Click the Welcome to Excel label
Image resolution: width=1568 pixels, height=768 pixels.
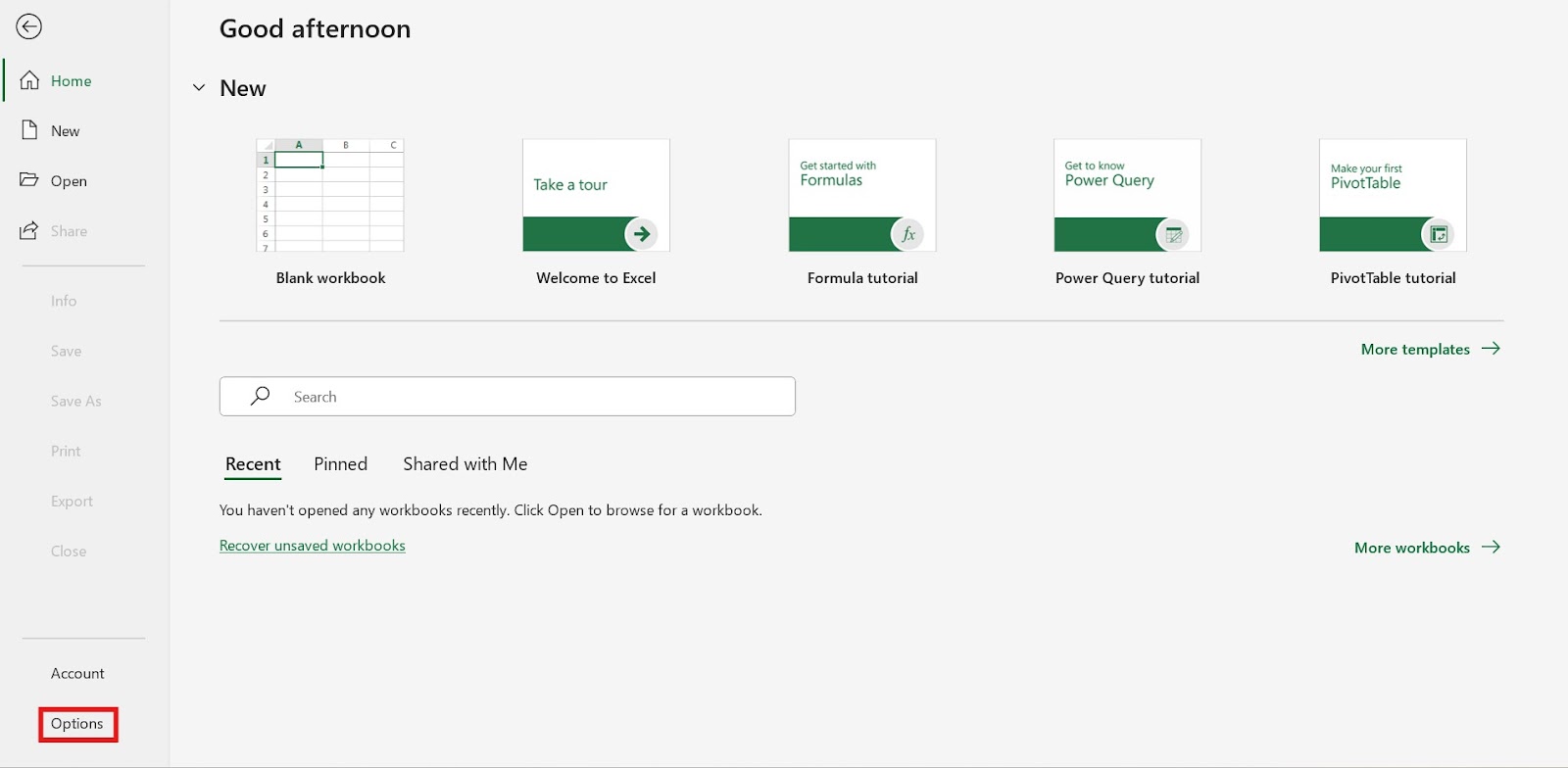tap(596, 278)
